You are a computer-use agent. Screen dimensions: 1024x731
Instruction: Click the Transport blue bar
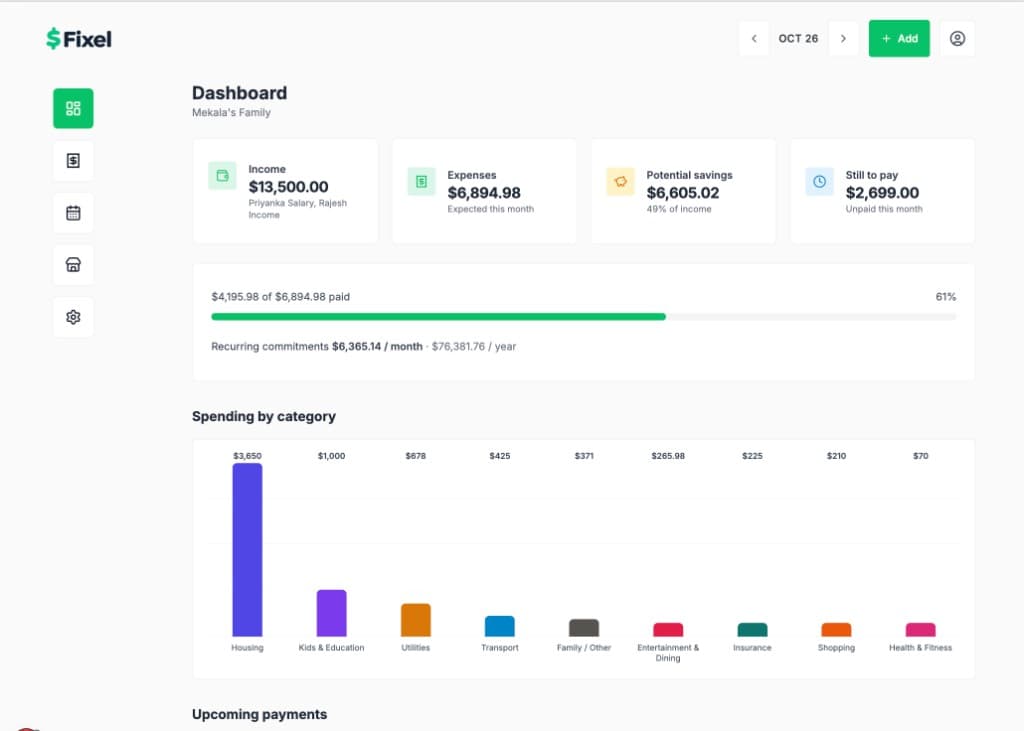coord(500,626)
